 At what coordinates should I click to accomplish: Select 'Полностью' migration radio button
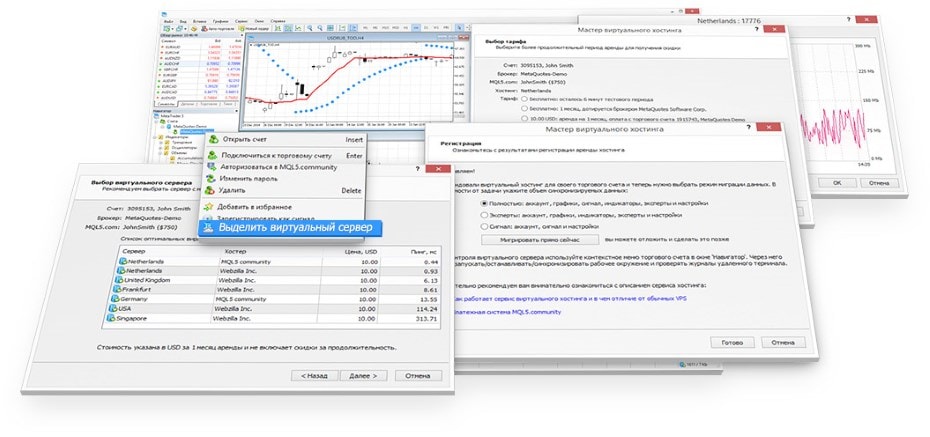tap(485, 203)
